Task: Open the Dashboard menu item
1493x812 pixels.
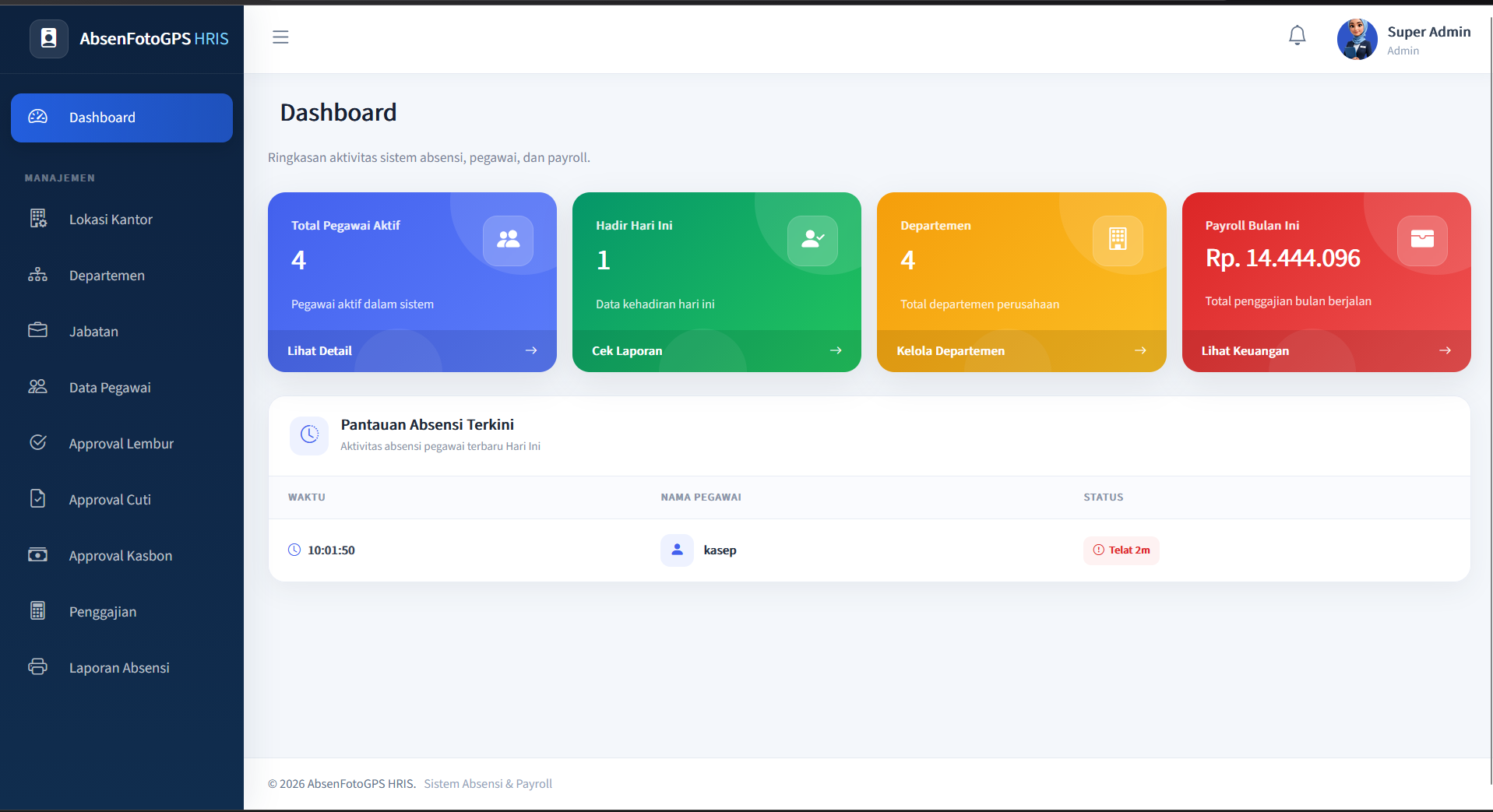Action: pos(121,118)
